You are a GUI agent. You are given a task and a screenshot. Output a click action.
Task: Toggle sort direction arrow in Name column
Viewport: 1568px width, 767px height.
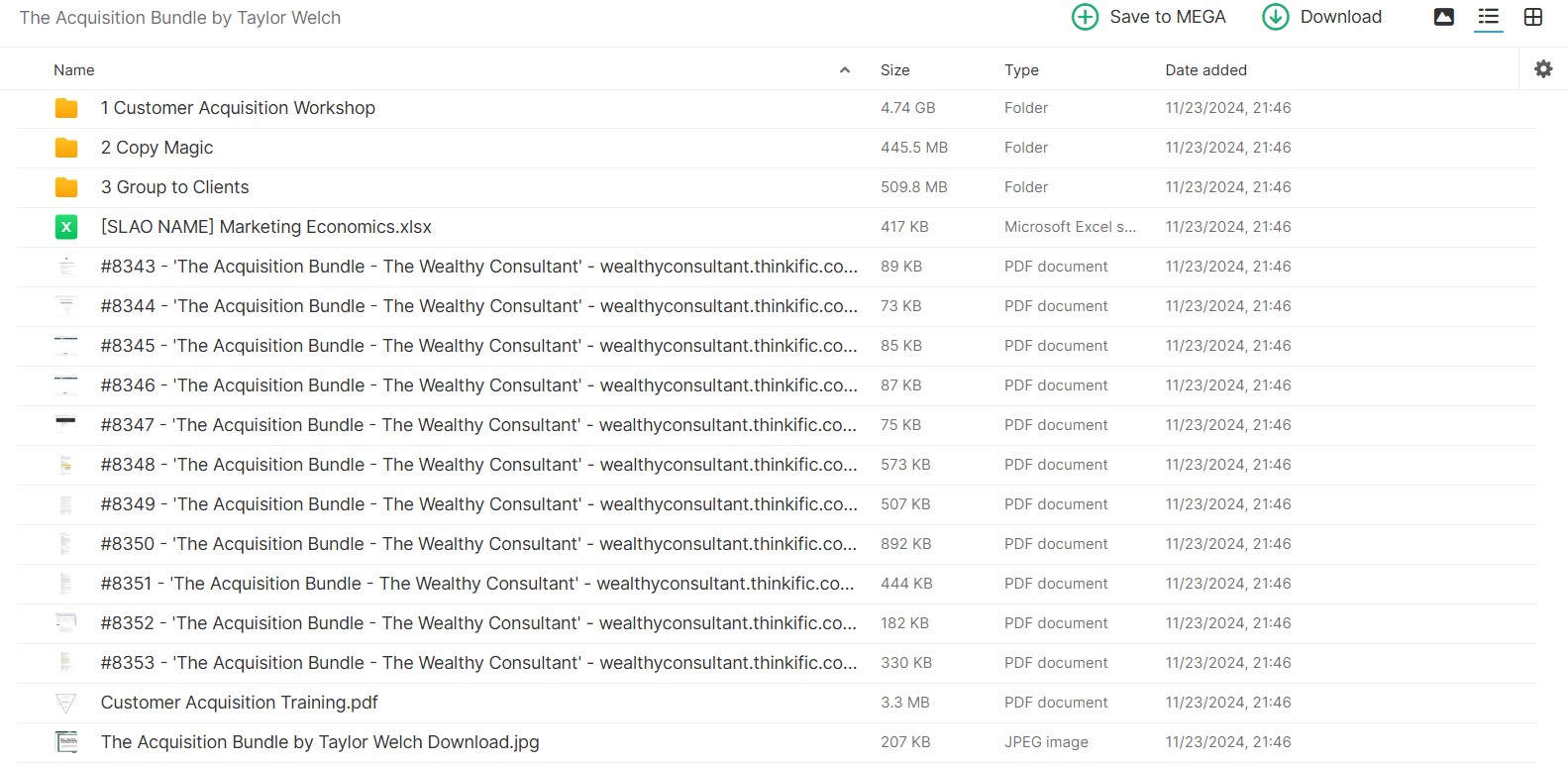844,70
